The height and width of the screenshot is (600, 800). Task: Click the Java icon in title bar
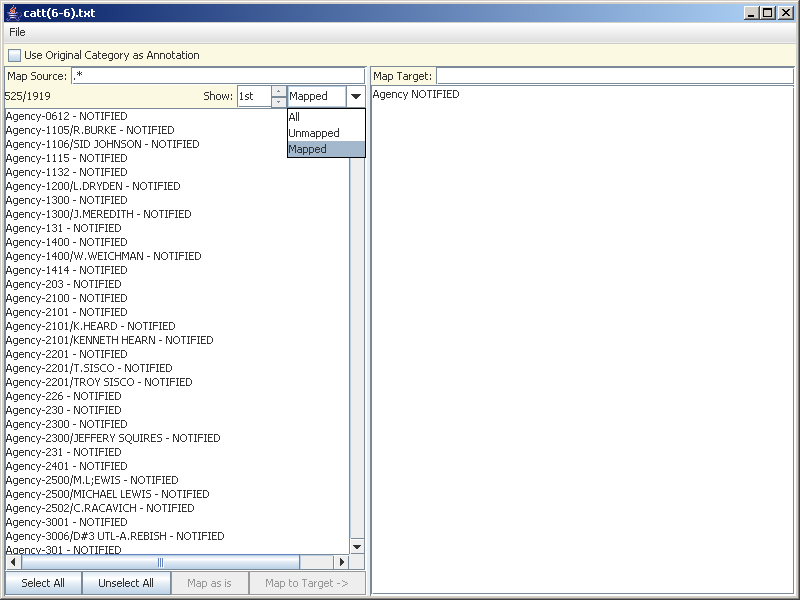[x=14, y=13]
